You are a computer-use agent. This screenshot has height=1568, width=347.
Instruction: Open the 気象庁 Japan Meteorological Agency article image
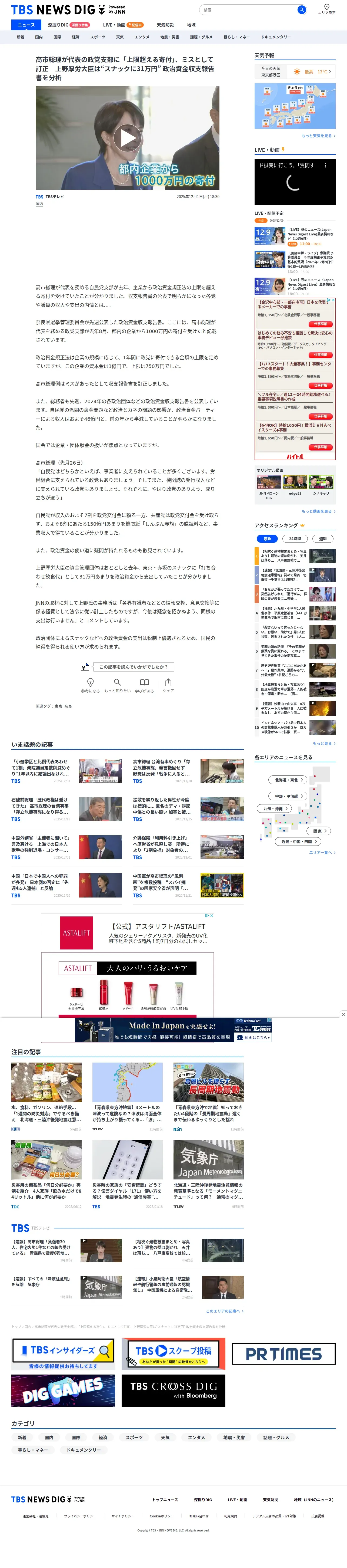pos(208,1160)
